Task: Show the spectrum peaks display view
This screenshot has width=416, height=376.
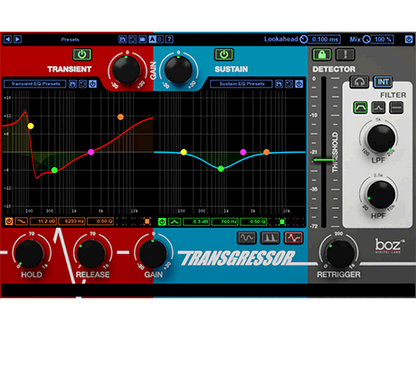Action: point(270,238)
